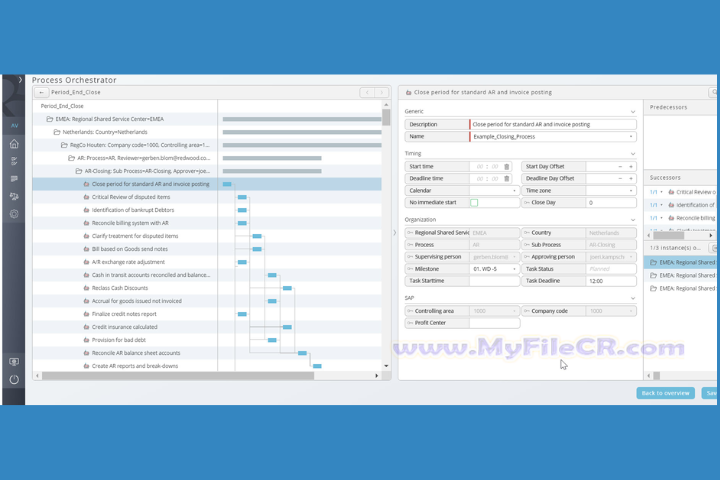Click task icon of A/R exchange rate adjustment
The image size is (720, 480).
coord(86,262)
